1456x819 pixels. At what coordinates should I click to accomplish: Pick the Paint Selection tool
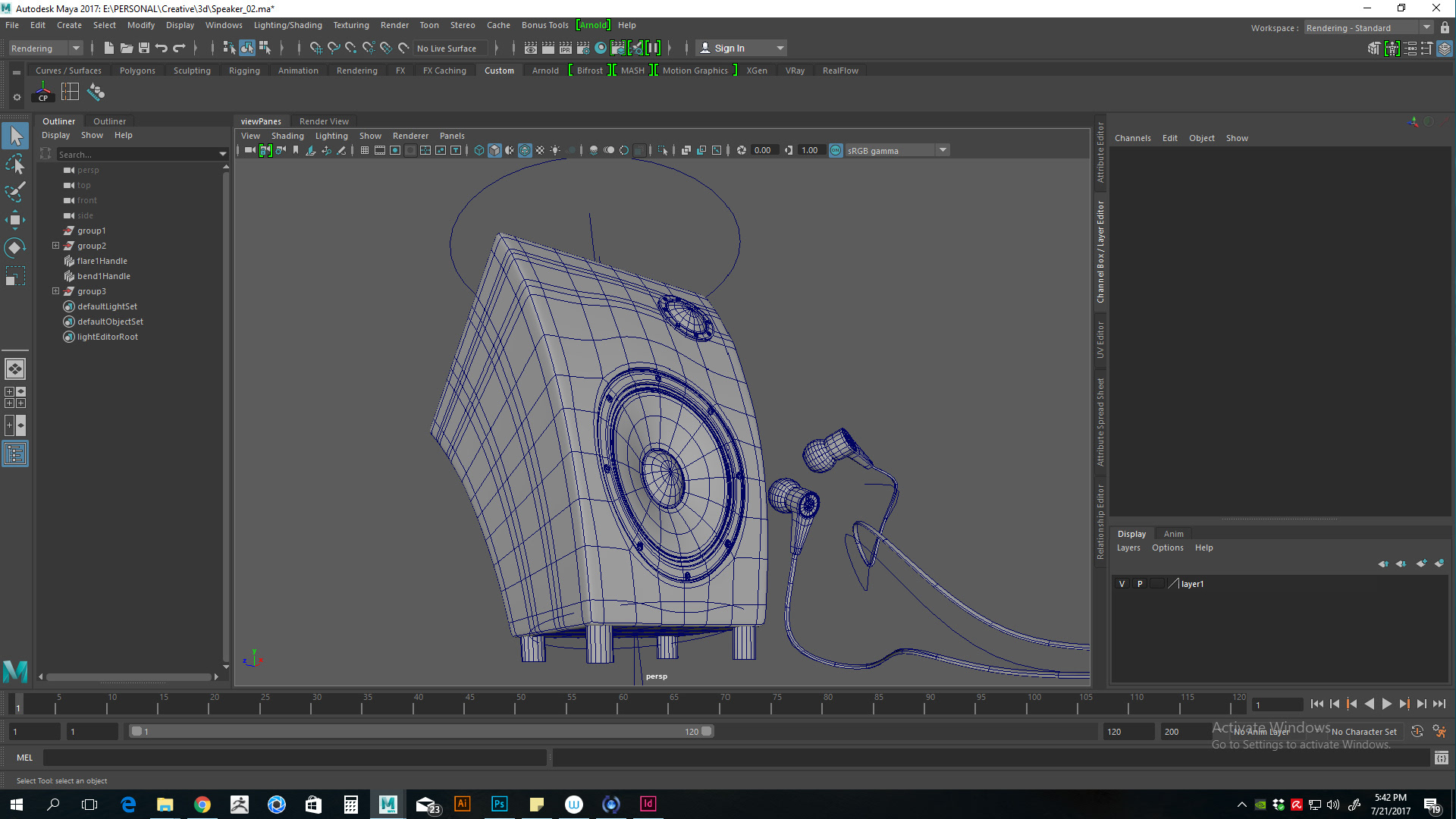point(14,192)
